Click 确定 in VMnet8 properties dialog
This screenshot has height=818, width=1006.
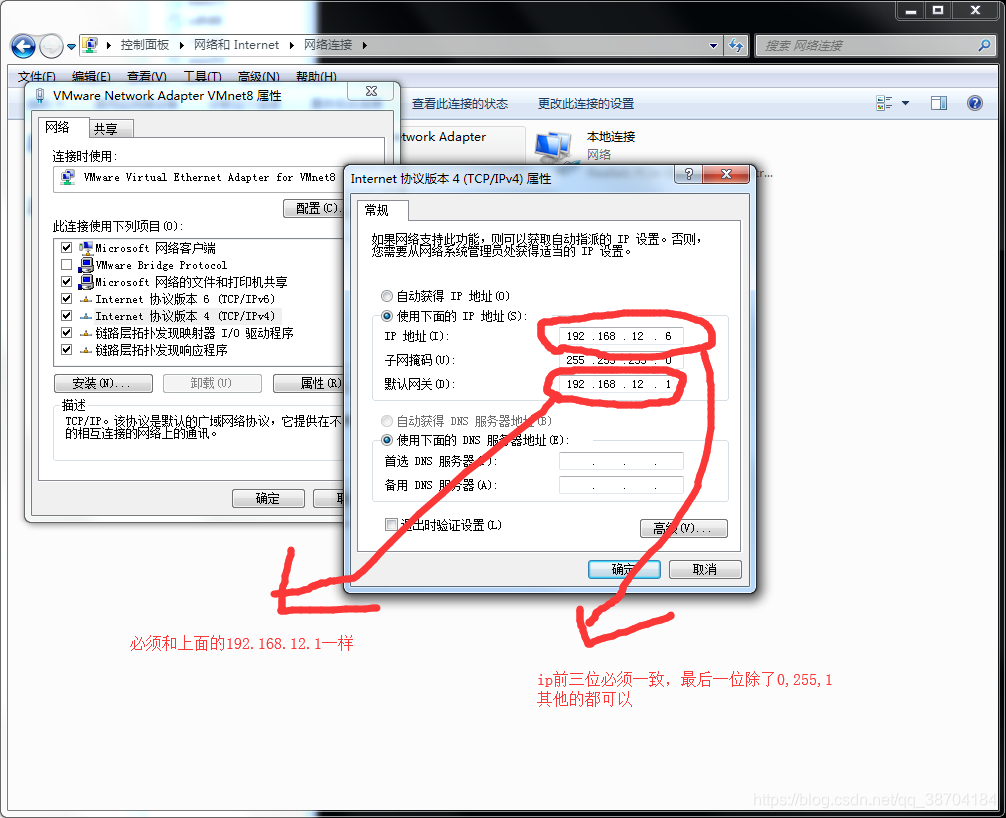(268, 498)
